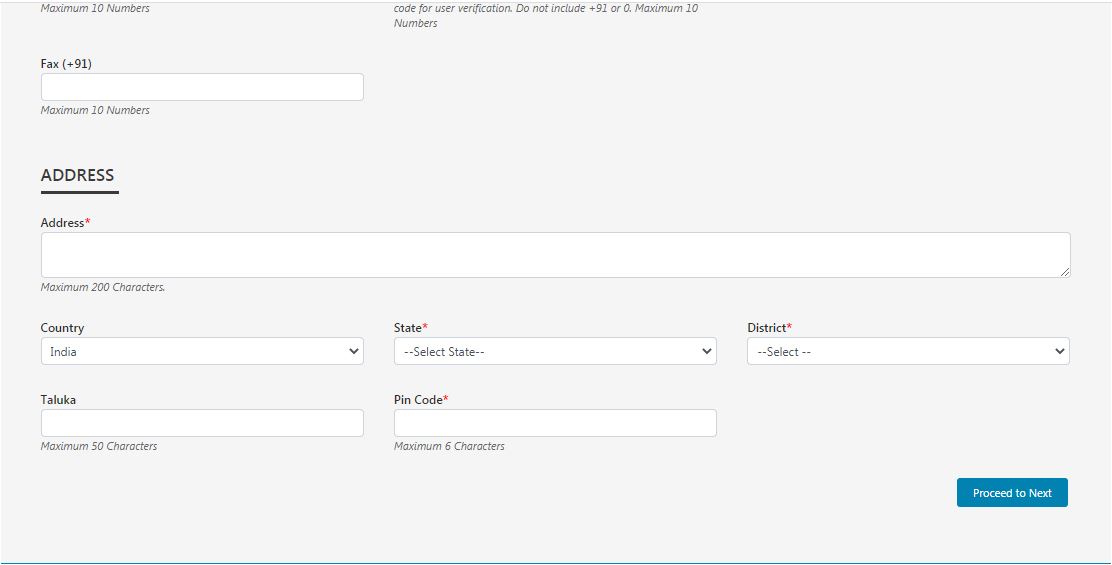Click the Country label
Image resolution: width=1112 pixels, height=565 pixels.
[62, 328]
